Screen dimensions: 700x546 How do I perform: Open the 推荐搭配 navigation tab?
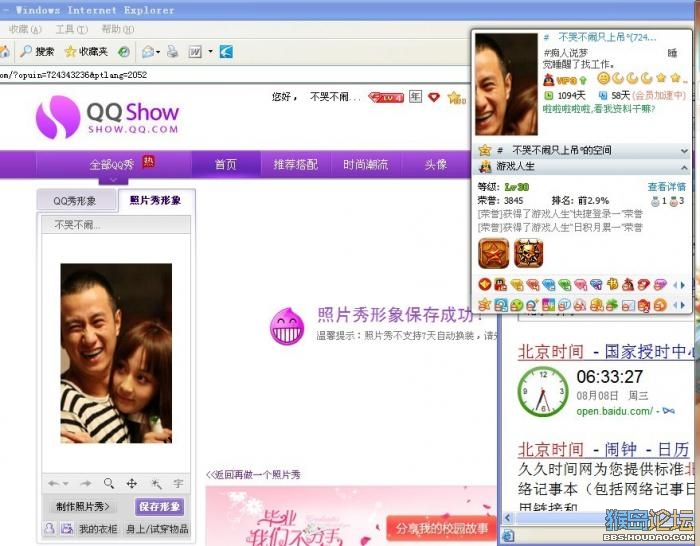pyautogui.click(x=296, y=164)
